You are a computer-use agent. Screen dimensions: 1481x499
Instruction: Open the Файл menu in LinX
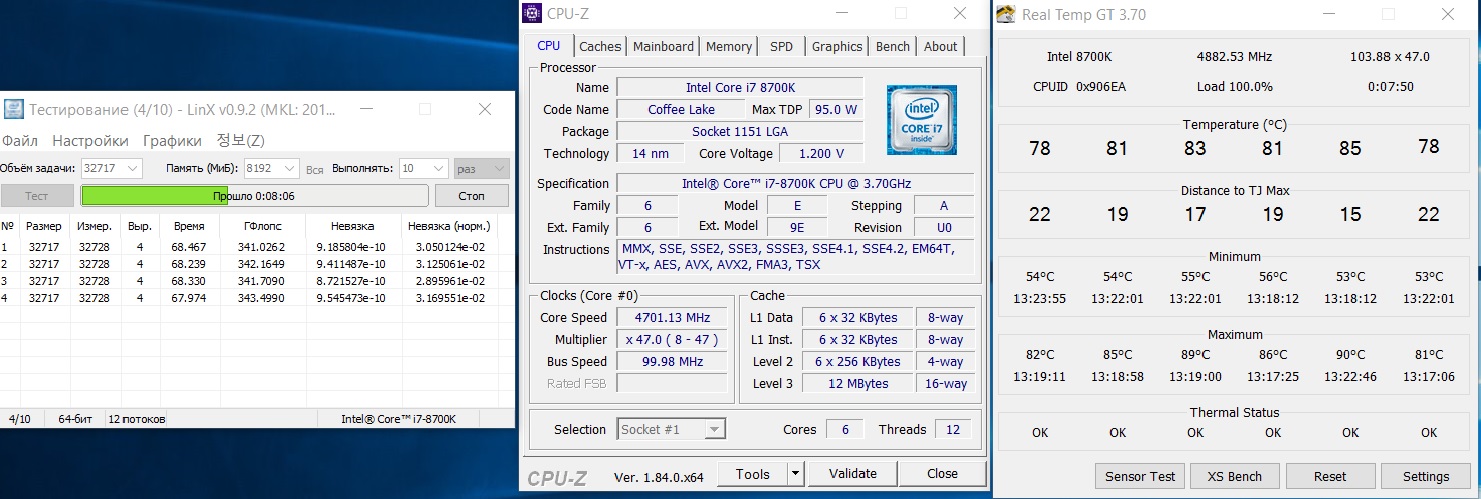click(20, 140)
